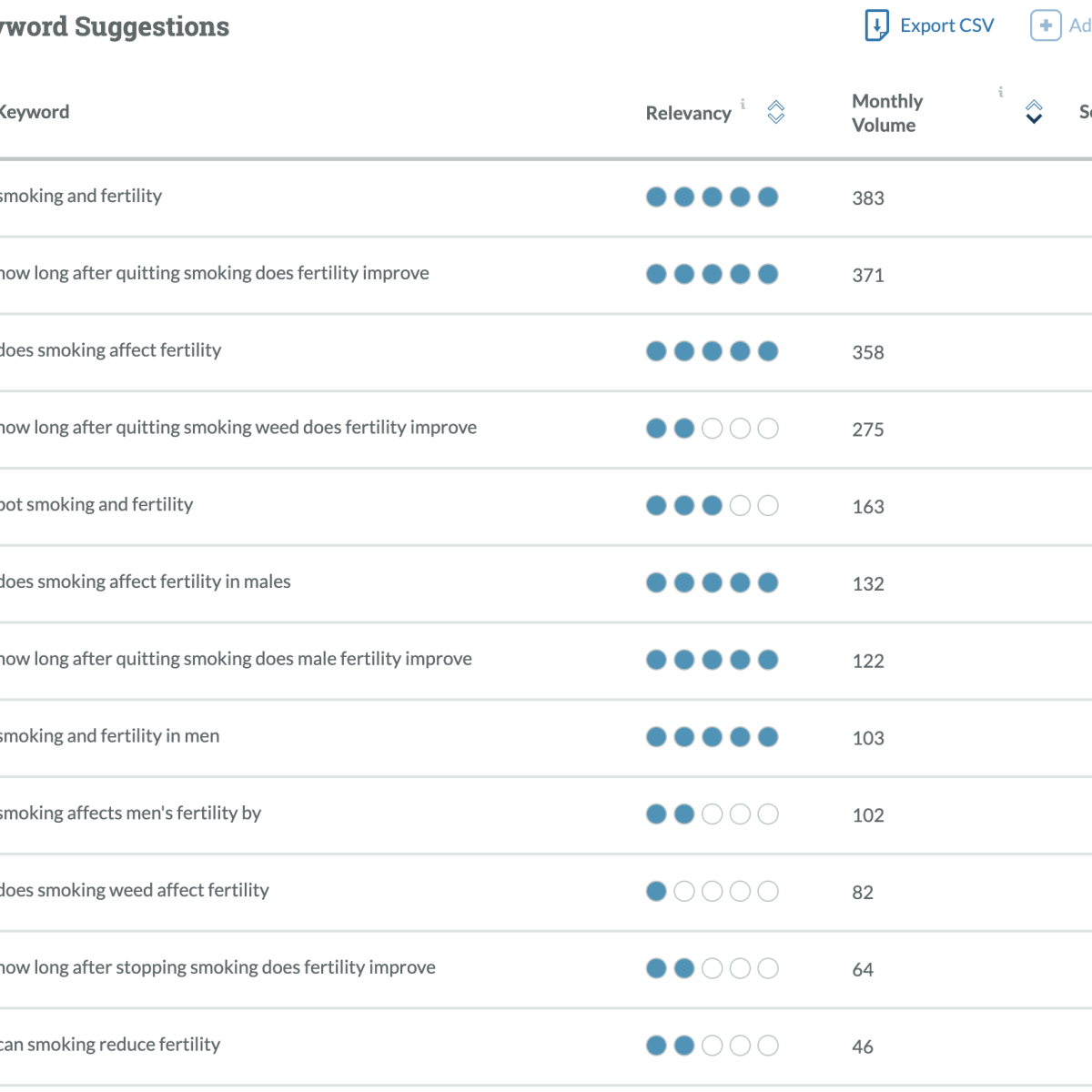Select keyword 'can smoking reduce fertility'
The image size is (1092, 1092).
coord(110,1045)
